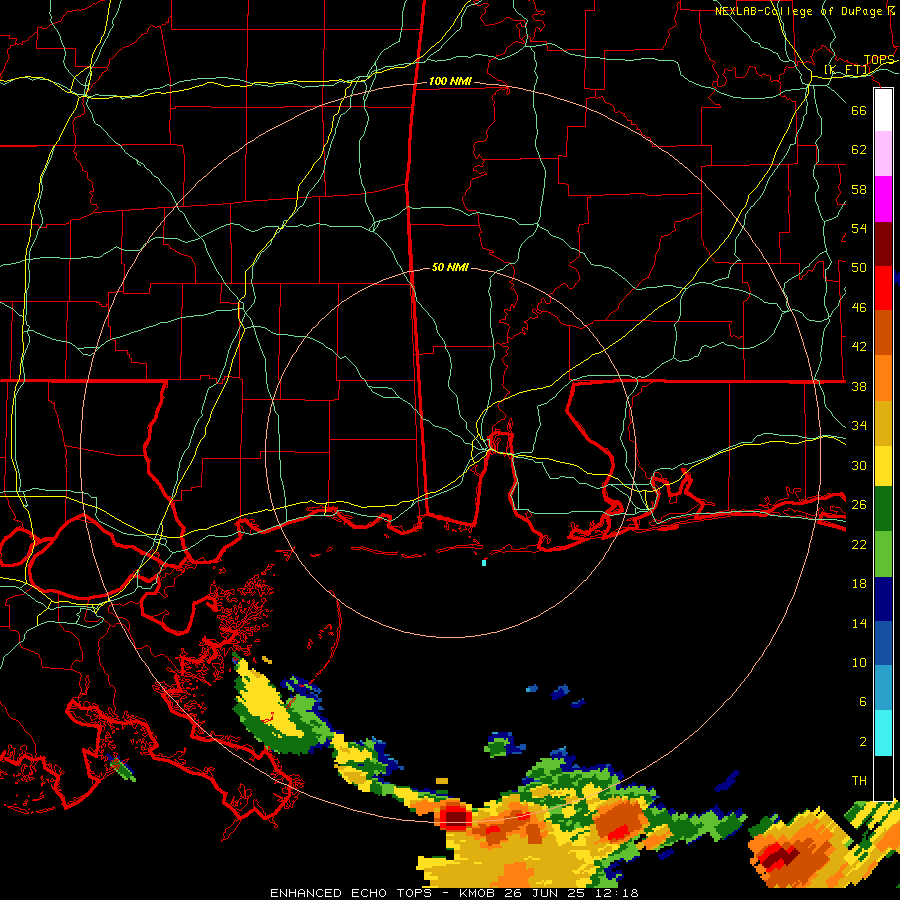Click the 30 value on the legend
900x900 pixels.
tap(859, 465)
